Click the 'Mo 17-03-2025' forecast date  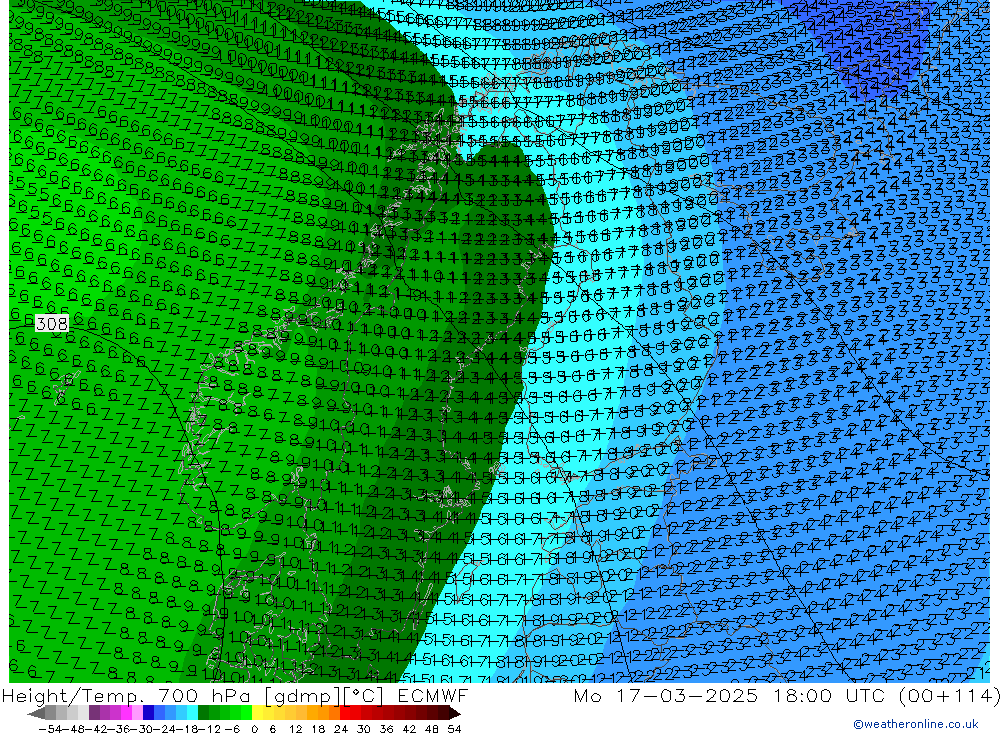pyautogui.click(x=665, y=695)
